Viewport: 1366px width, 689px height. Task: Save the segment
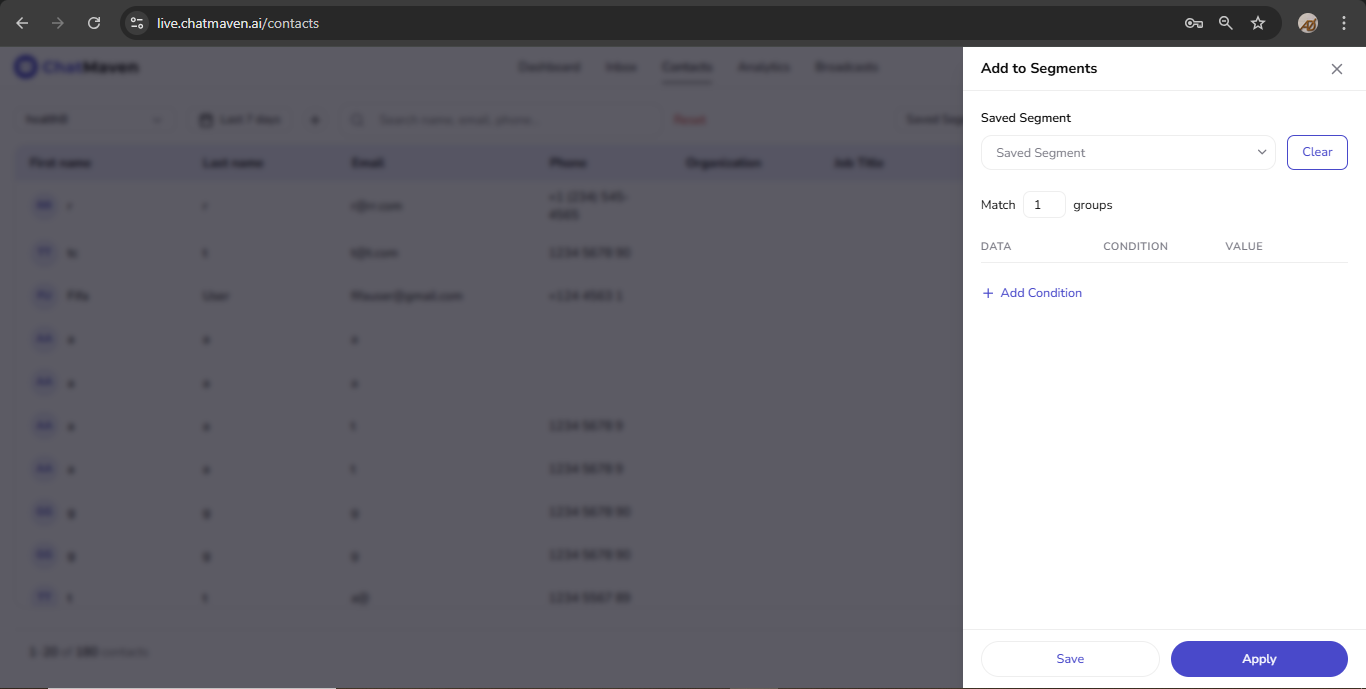[x=1070, y=659]
